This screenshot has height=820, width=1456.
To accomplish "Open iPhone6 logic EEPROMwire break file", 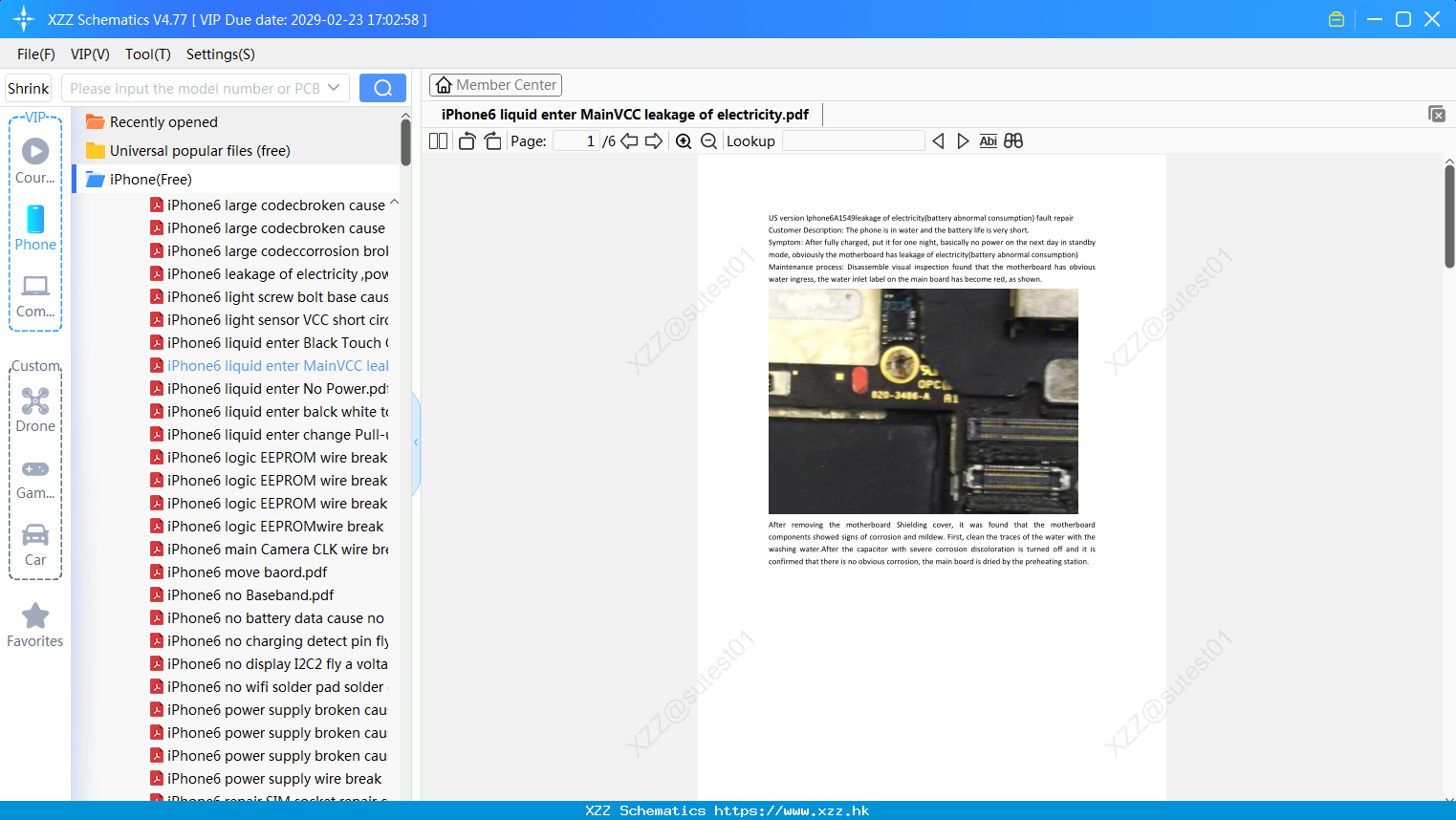I will [267, 526].
